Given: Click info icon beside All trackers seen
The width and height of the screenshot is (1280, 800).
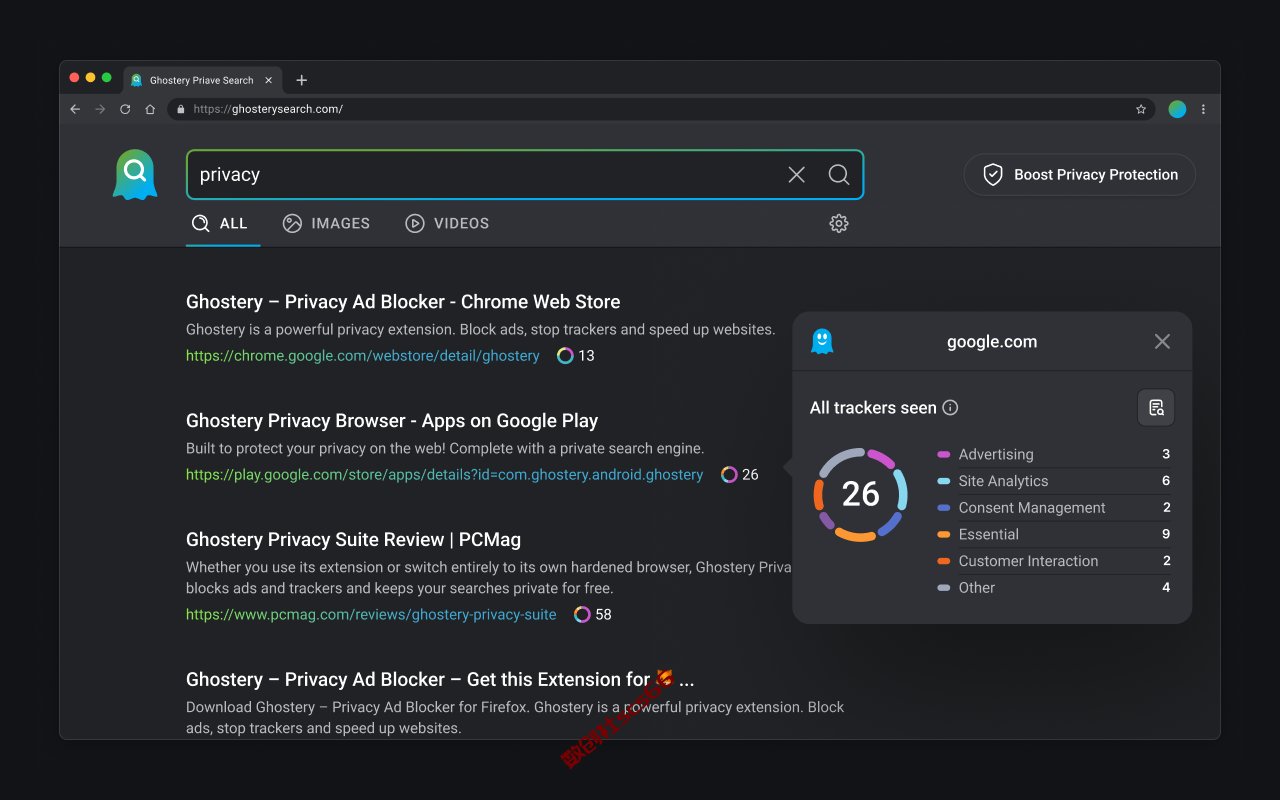Looking at the screenshot, I should [951, 407].
